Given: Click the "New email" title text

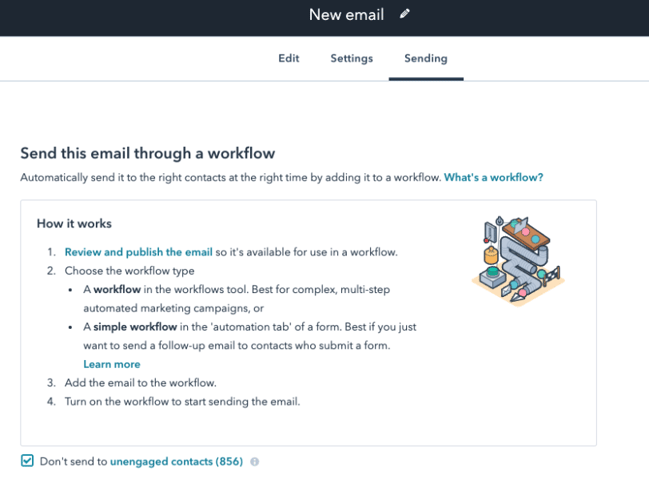Looking at the screenshot, I should click(337, 15).
